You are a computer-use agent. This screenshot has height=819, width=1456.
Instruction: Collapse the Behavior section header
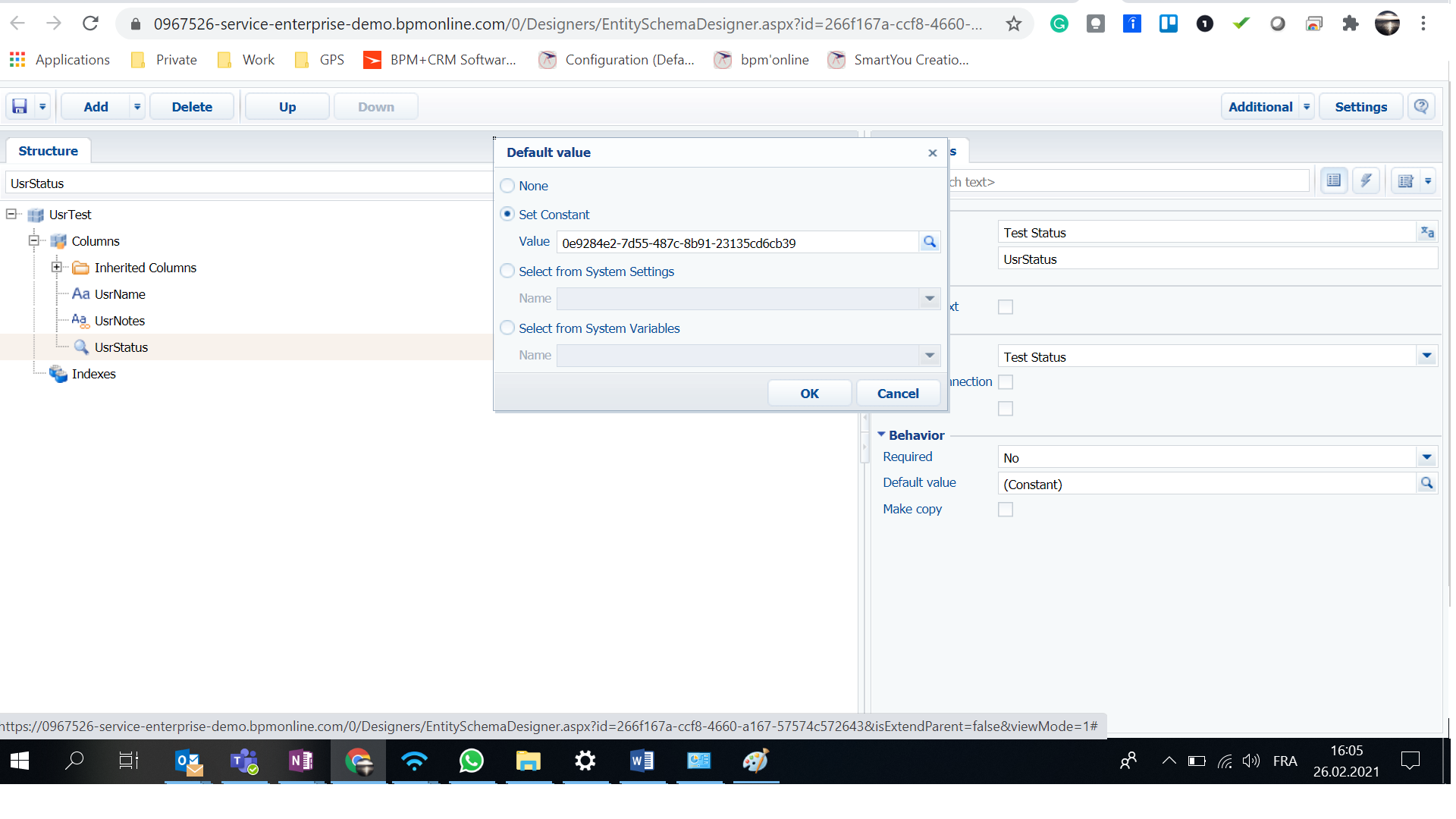pos(882,435)
